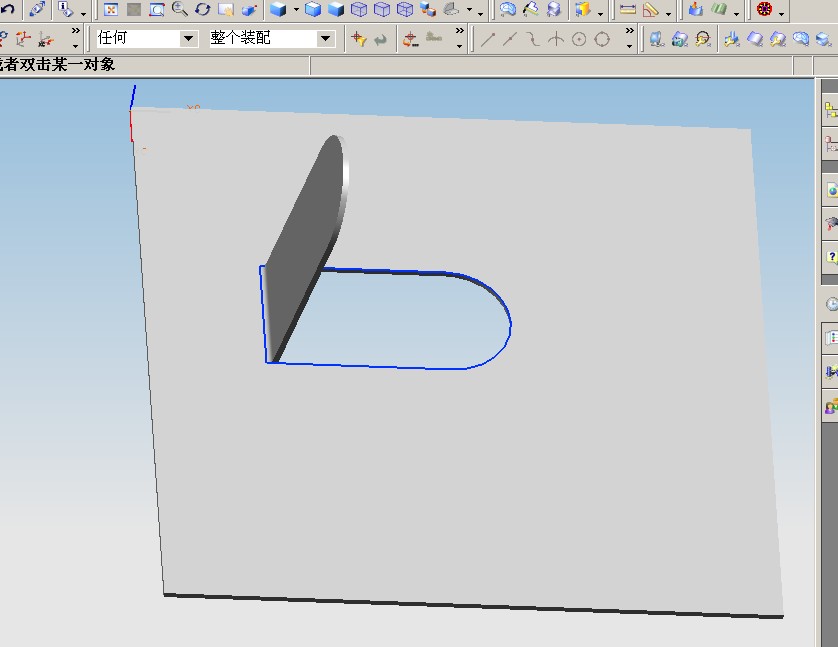This screenshot has height=647, width=838.
Task: Click the Undo arrow icon
Action: coord(7,9)
